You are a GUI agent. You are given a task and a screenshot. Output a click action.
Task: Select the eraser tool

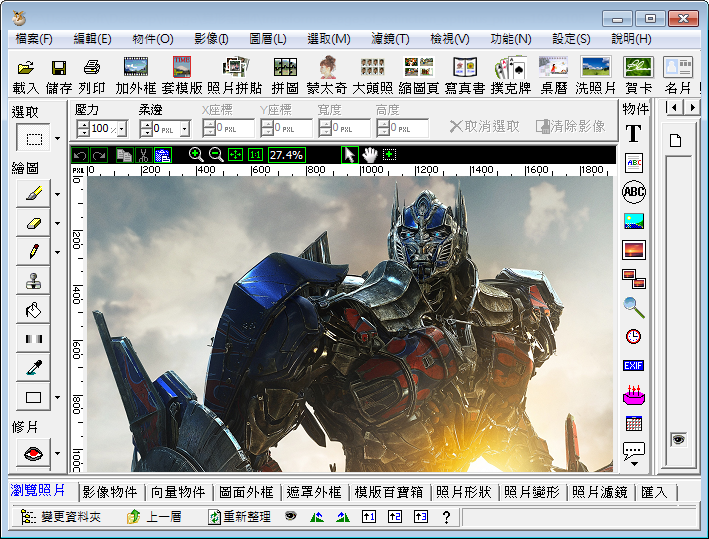33,223
